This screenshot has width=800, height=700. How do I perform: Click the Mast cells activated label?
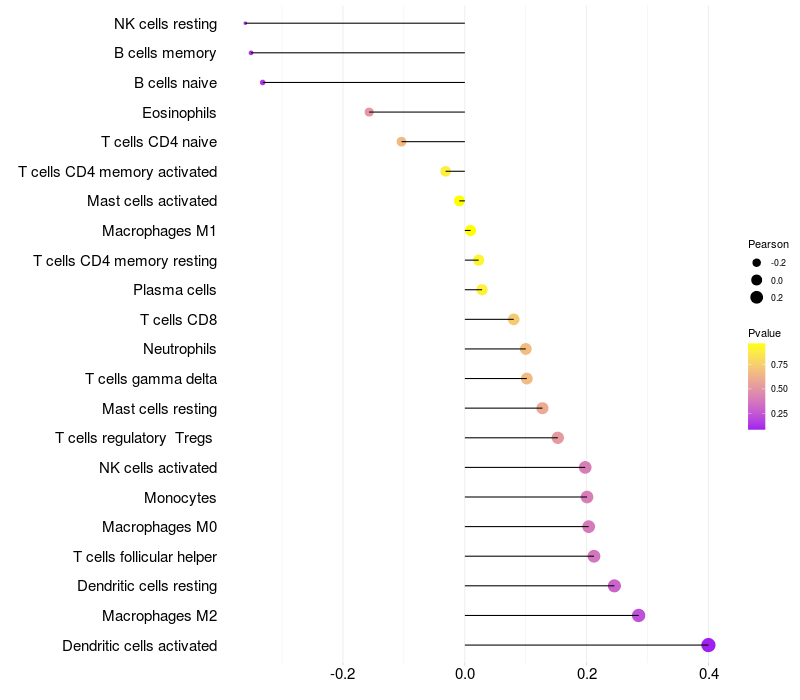tap(152, 201)
